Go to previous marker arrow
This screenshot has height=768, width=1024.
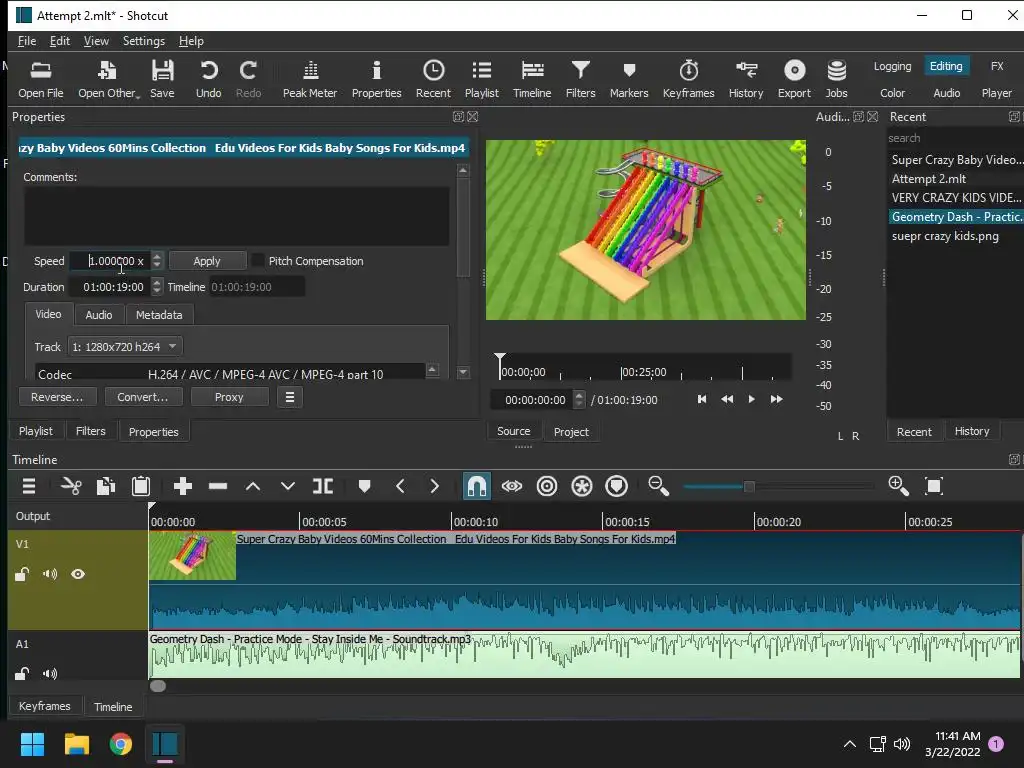[x=400, y=486]
